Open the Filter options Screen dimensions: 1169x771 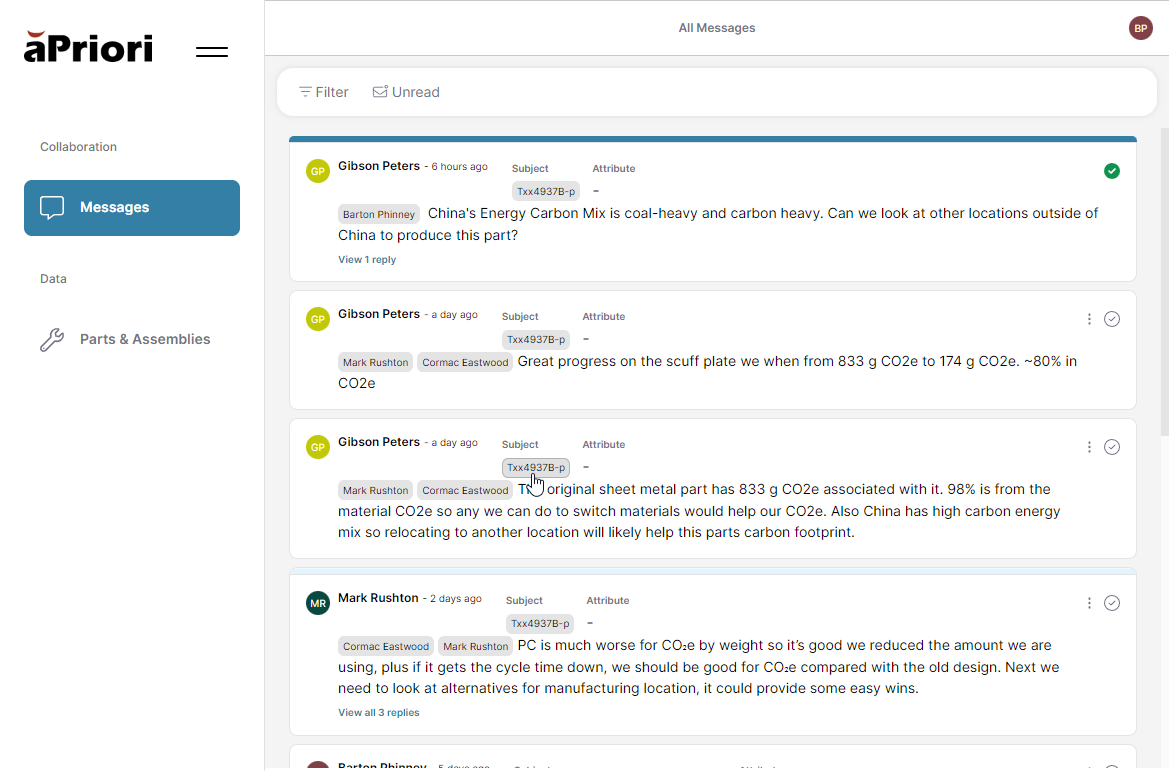click(x=322, y=91)
